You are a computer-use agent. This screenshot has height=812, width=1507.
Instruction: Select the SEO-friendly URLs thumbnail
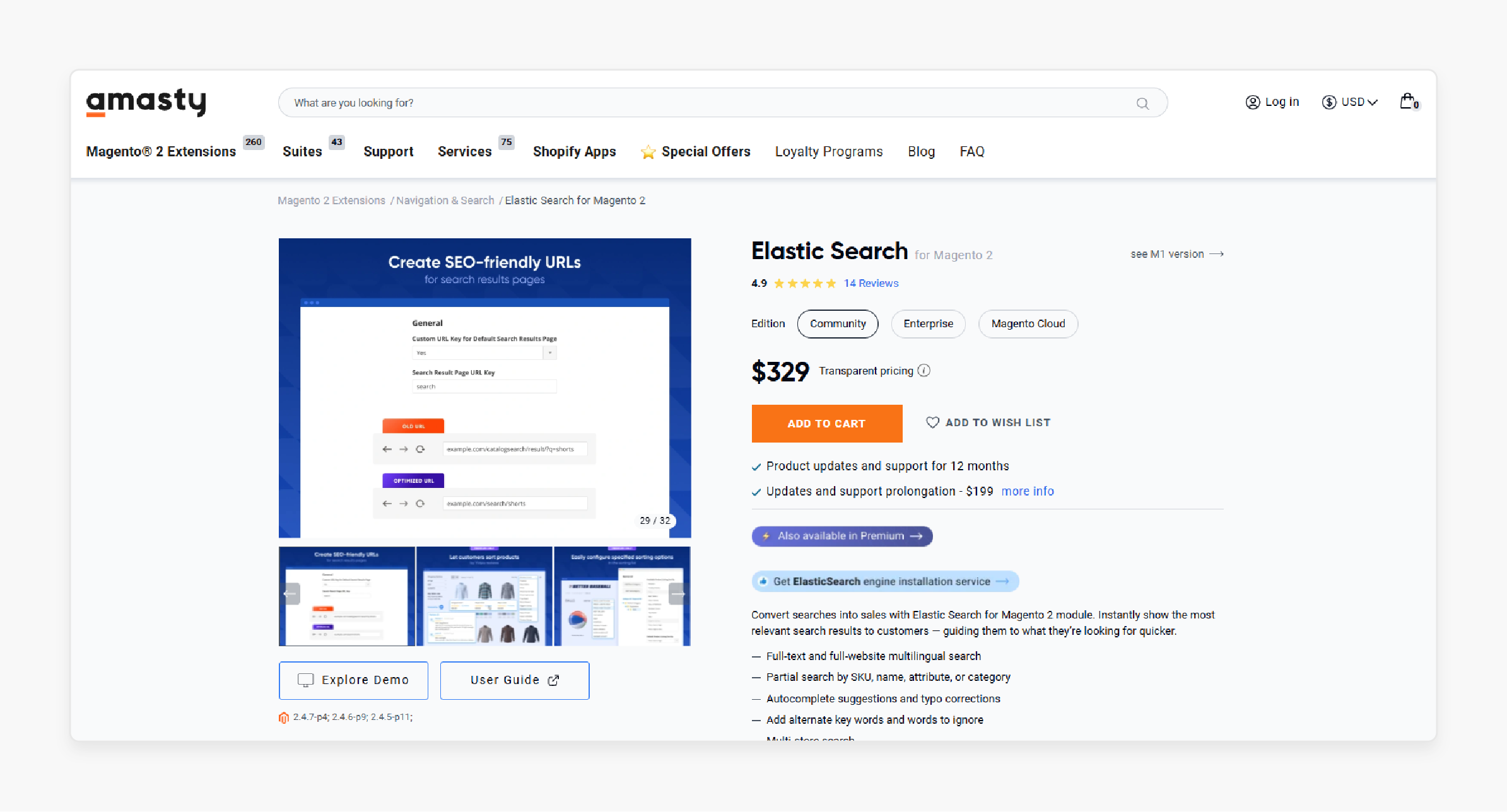(347, 596)
